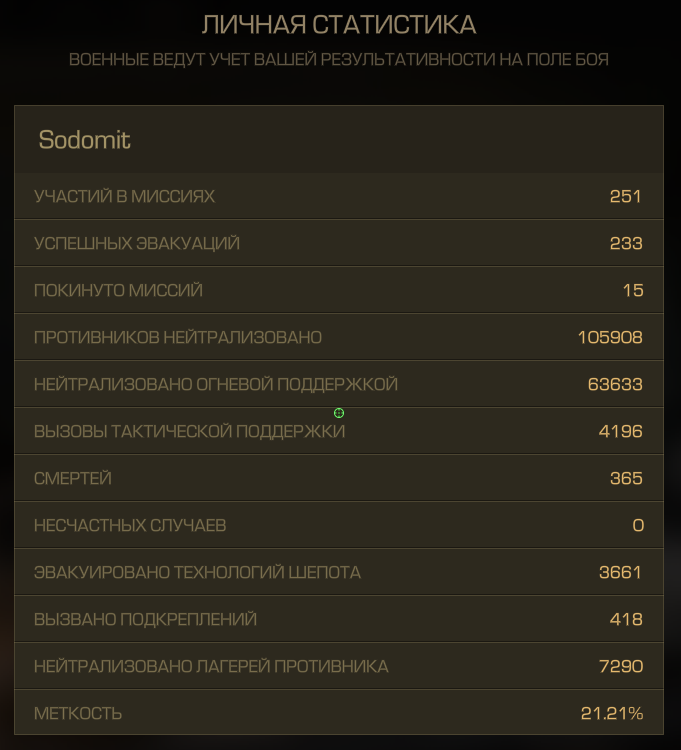681x750 pixels.
Task: Select ВЫЗОВЫ ТАКТИЧЕСКОЙ ПОДДЕРЖКИ row
Action: coord(339,431)
